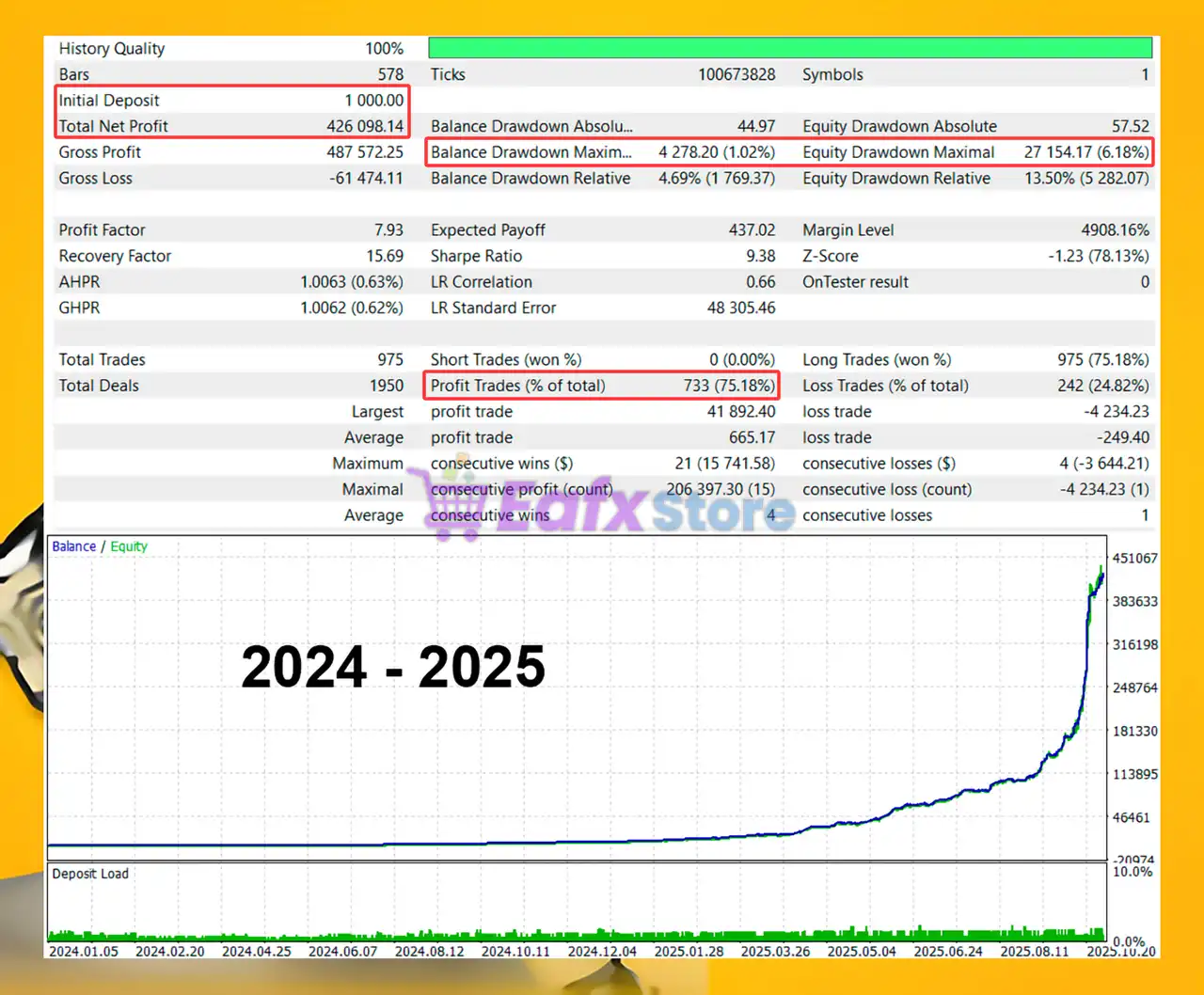Select the Profit Trades (% of total) label
The image size is (1204, 995).
click(x=517, y=386)
